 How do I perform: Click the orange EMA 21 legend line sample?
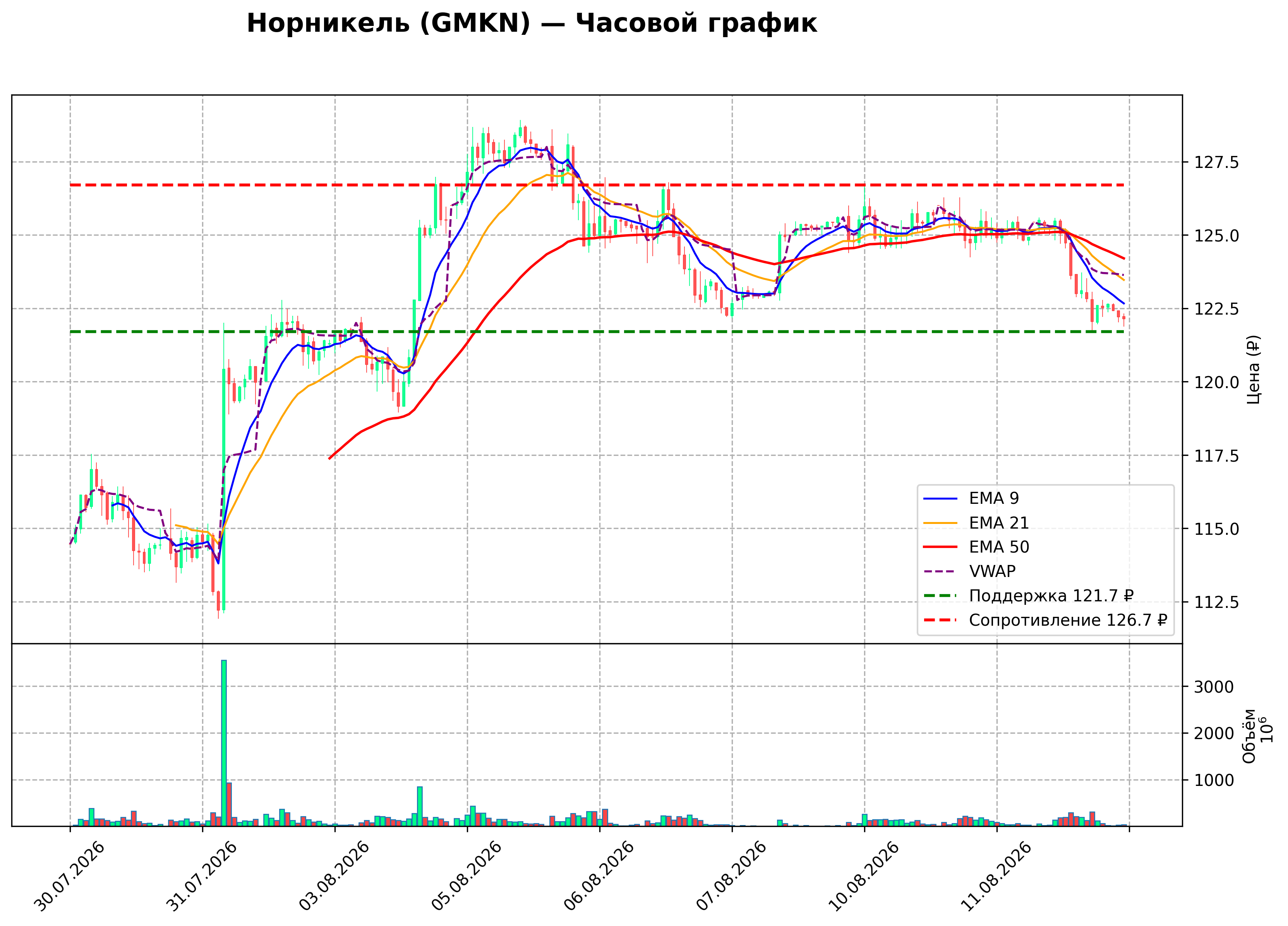pyautogui.click(x=940, y=523)
